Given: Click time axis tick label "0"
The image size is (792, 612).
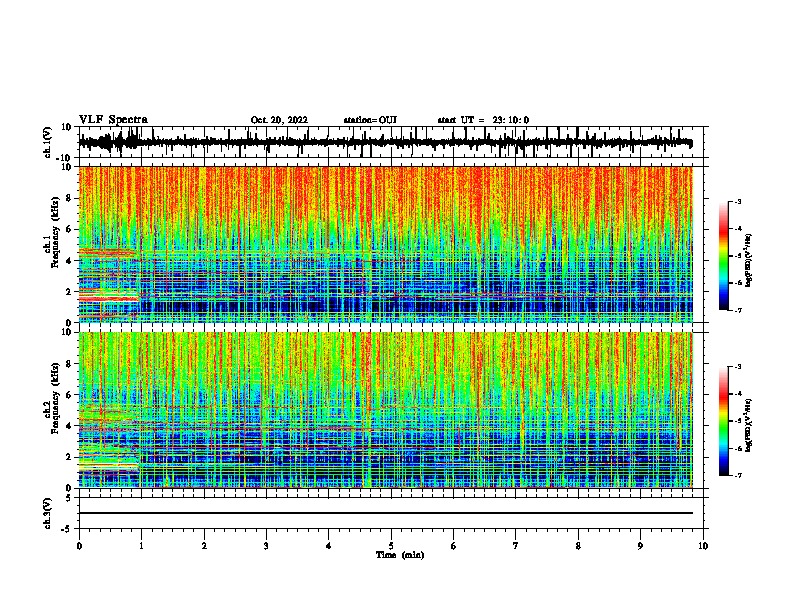Looking at the screenshot, I should [x=79, y=546].
